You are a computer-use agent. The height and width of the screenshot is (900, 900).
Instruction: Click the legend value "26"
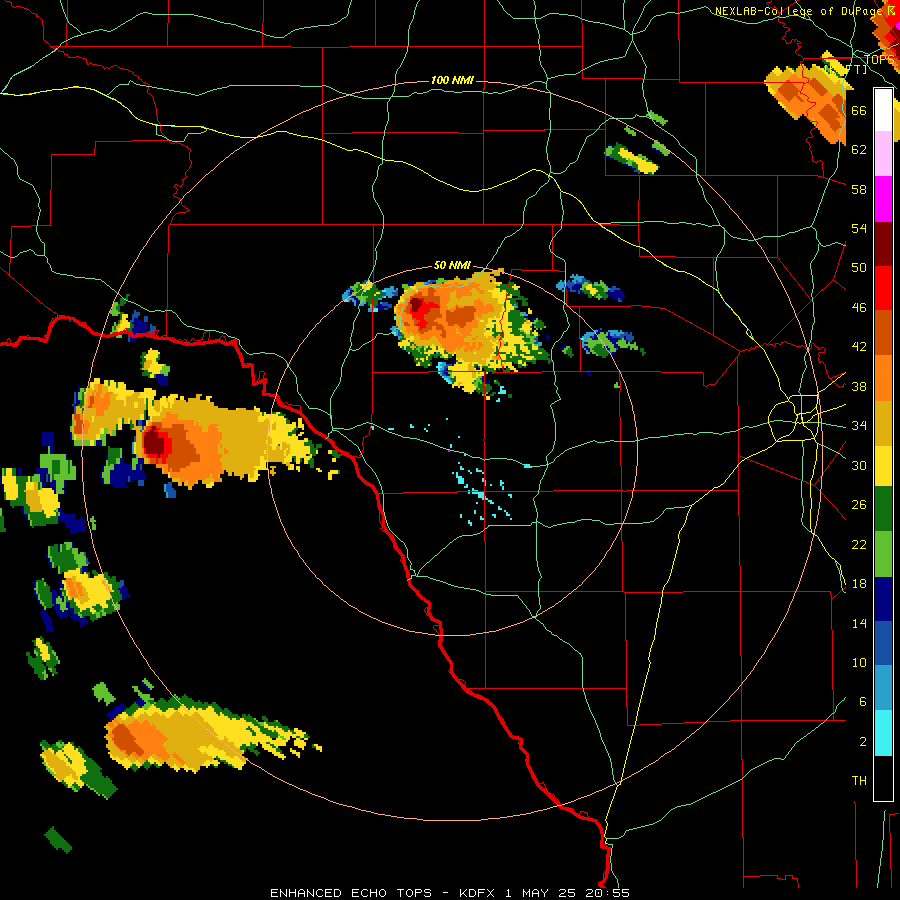click(859, 505)
